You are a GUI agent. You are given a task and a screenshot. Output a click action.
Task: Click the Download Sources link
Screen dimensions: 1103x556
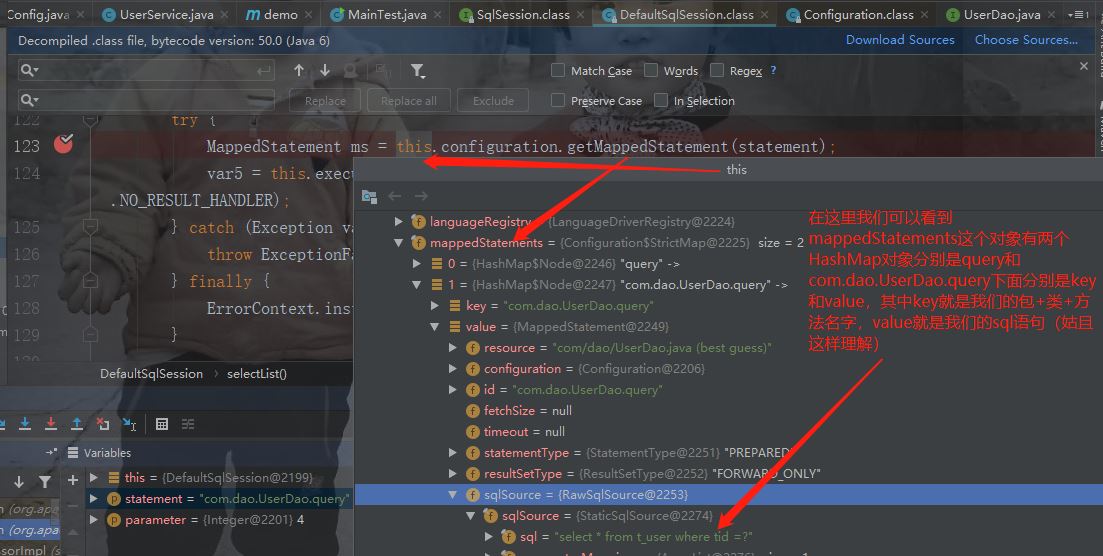pos(900,40)
